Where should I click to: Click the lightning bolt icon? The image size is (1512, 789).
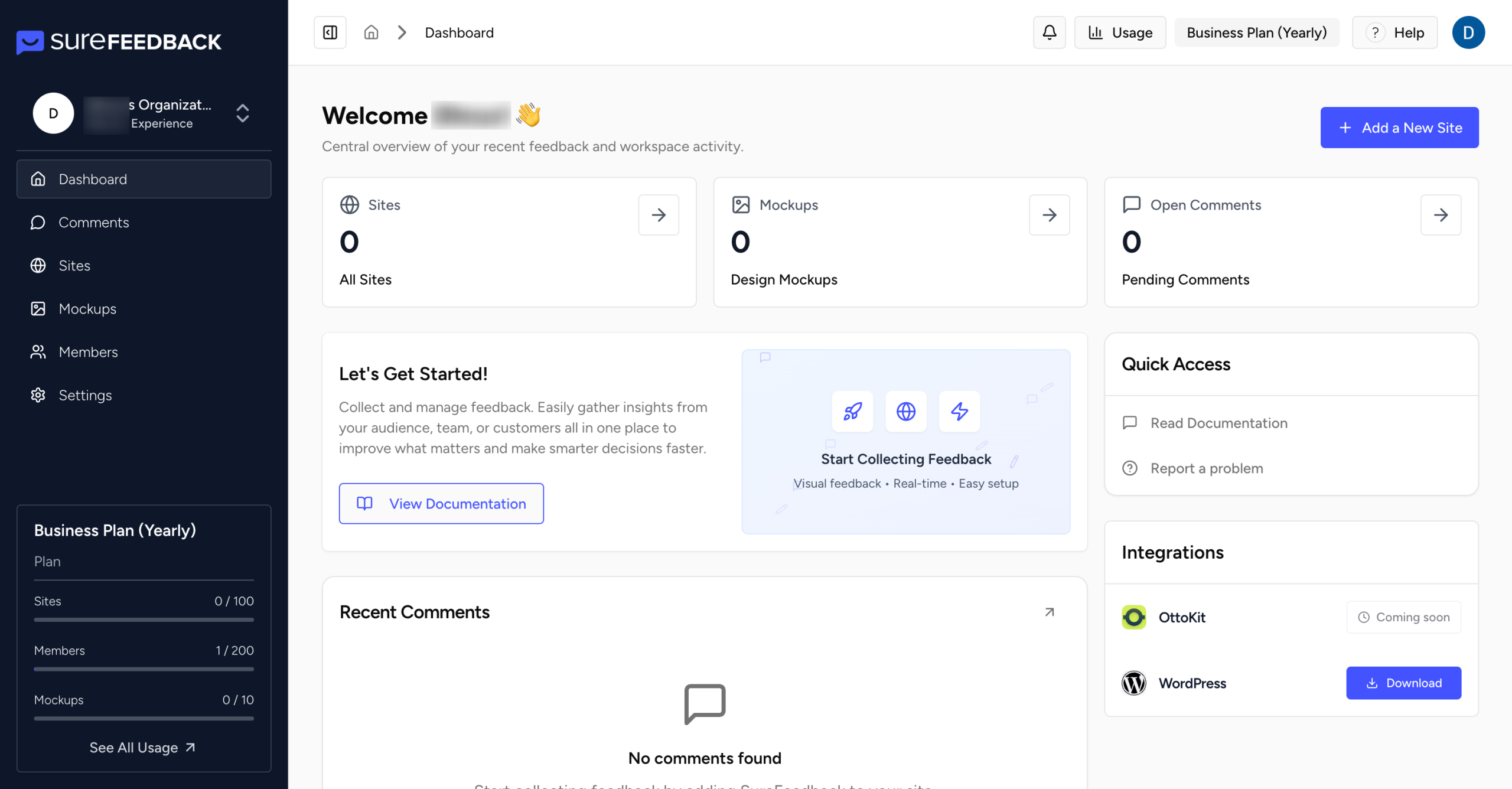pos(959,411)
